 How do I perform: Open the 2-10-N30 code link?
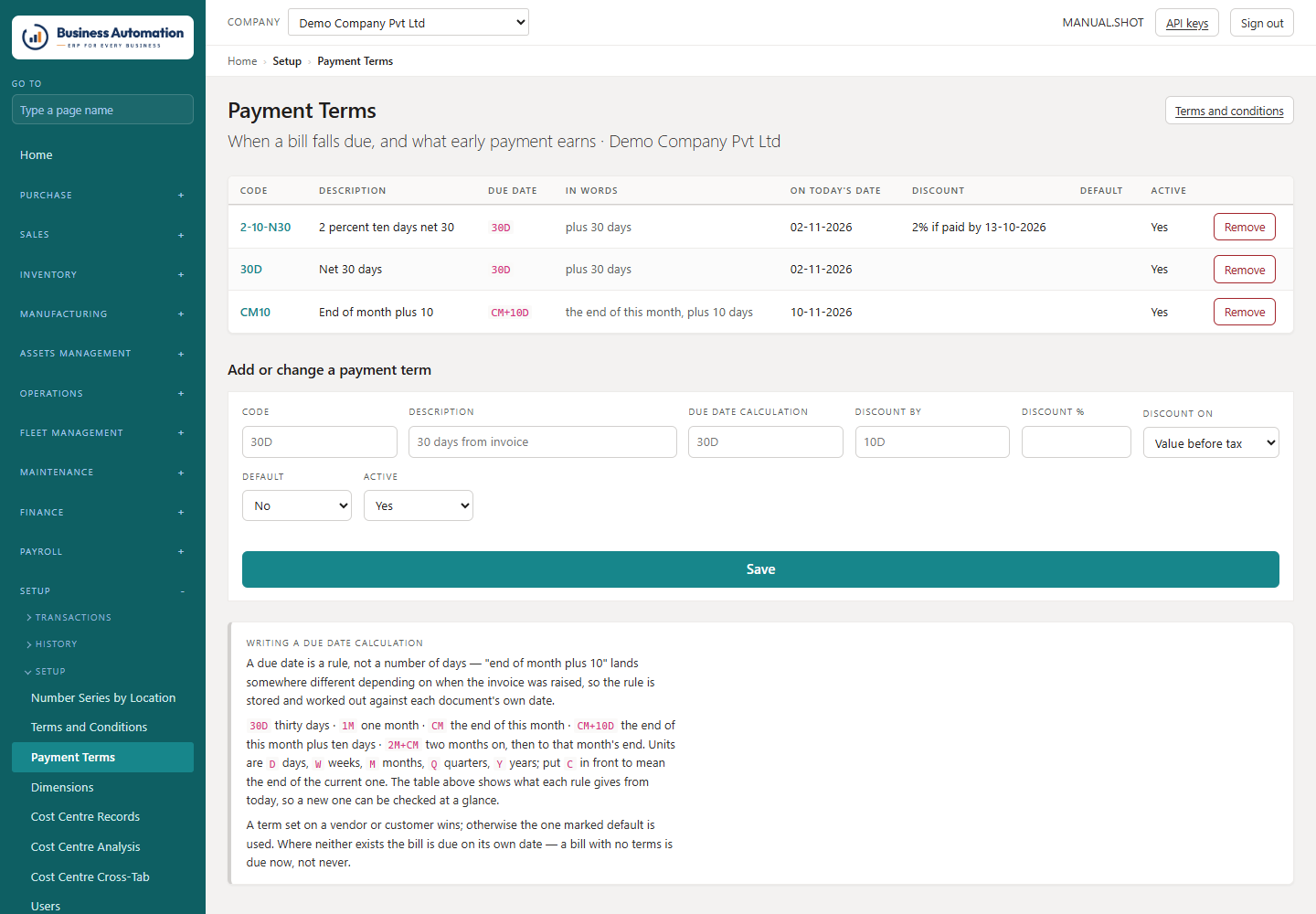click(265, 228)
